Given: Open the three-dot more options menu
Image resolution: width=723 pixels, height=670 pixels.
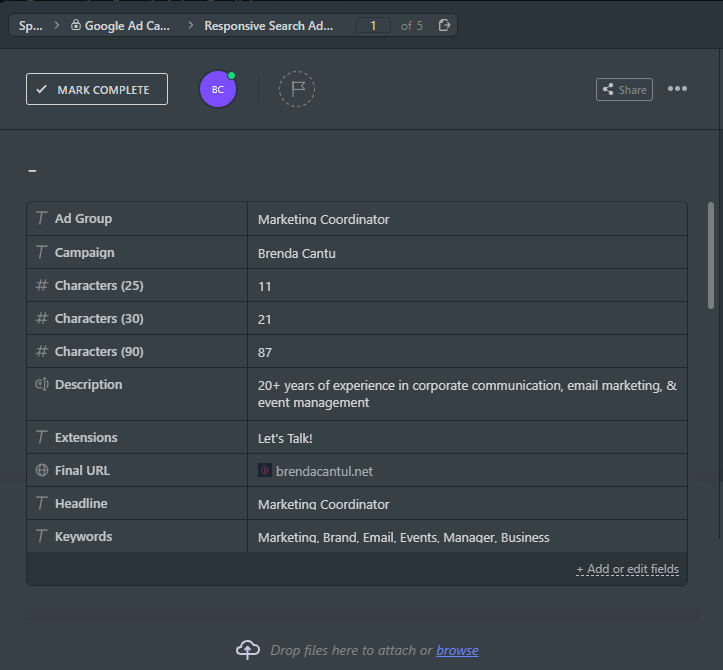Looking at the screenshot, I should 677,89.
